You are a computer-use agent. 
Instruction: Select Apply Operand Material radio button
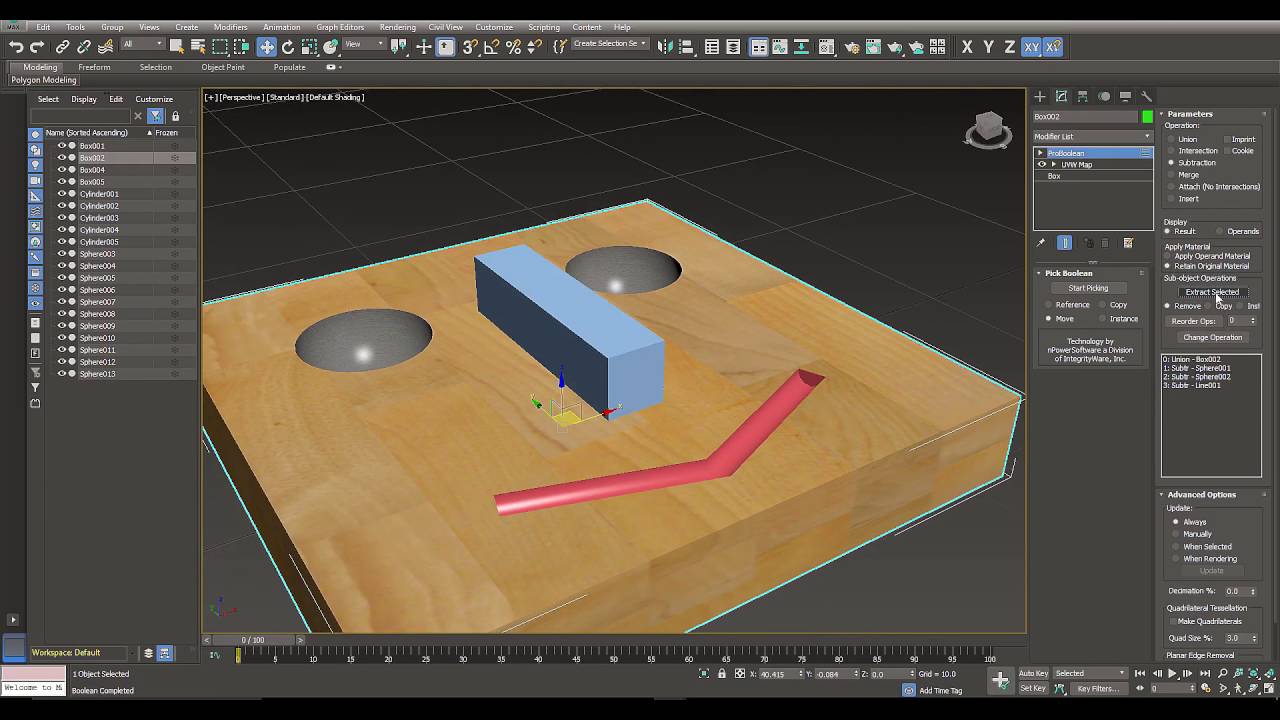coord(1168,256)
